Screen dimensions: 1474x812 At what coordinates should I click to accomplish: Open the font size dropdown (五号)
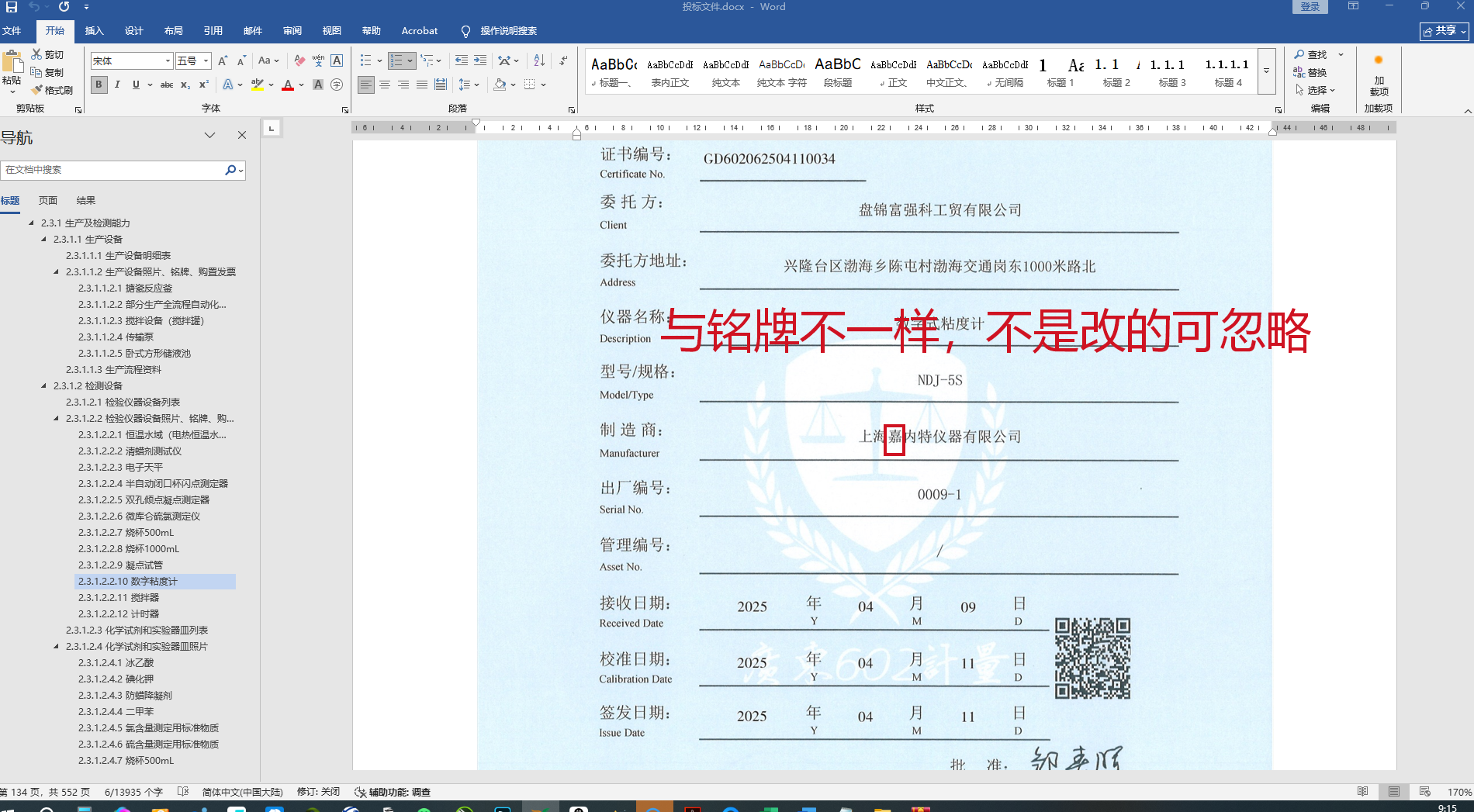[x=206, y=60]
